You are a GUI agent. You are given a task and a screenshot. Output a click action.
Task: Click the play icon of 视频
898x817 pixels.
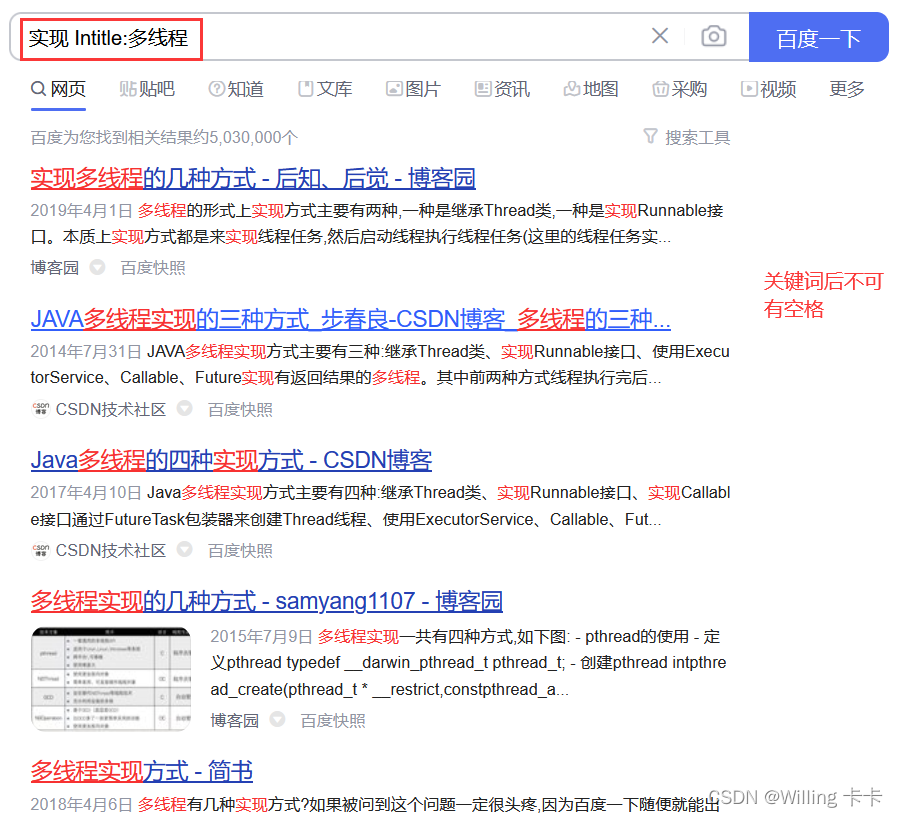[x=749, y=89]
